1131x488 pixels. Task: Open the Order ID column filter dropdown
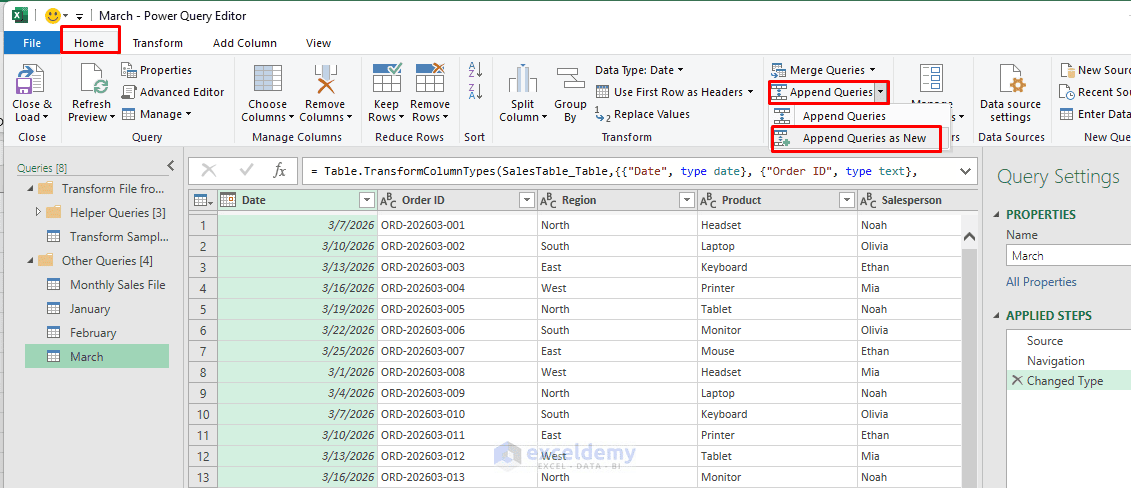point(527,200)
